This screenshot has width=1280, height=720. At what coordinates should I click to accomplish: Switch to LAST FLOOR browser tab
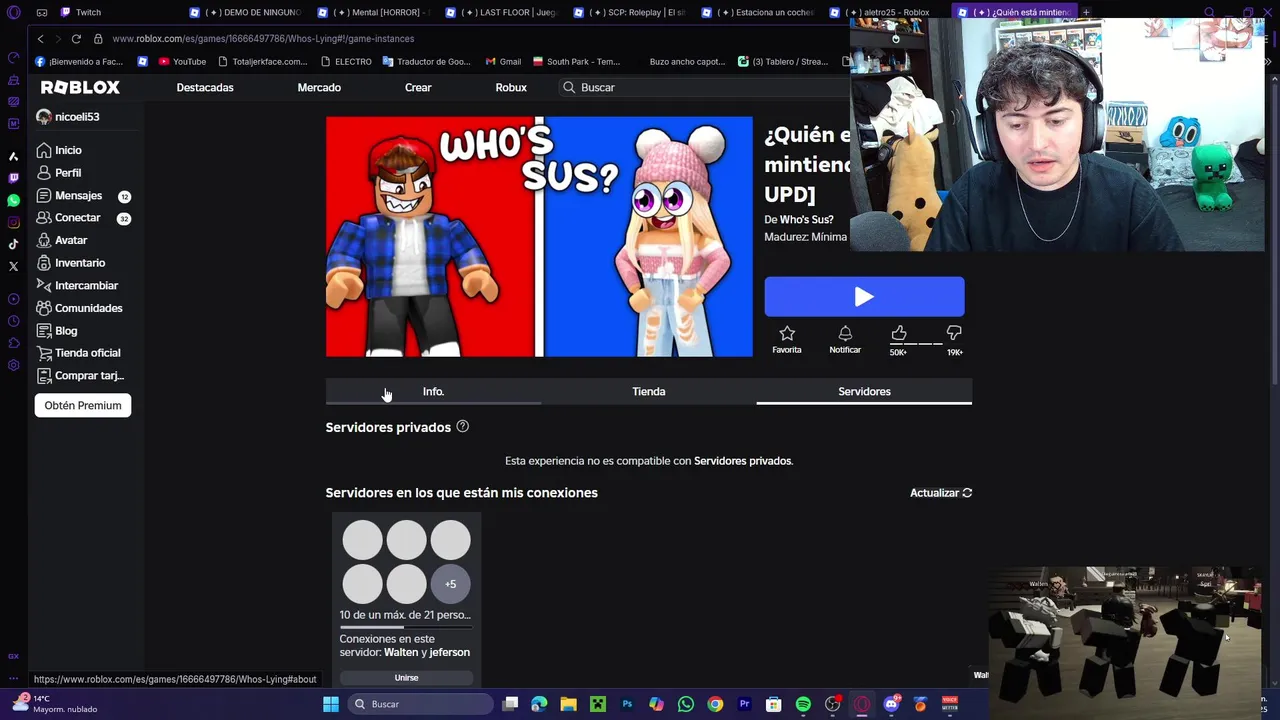pos(502,12)
